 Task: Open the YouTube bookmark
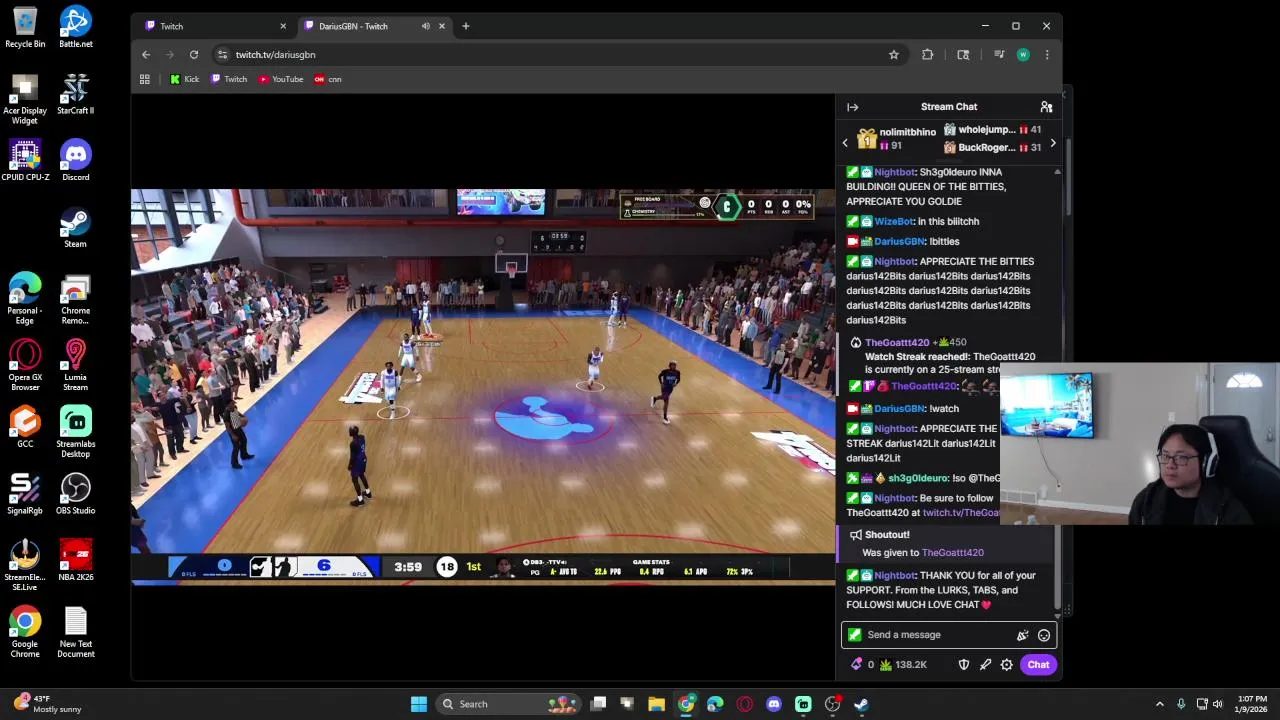tap(281, 79)
